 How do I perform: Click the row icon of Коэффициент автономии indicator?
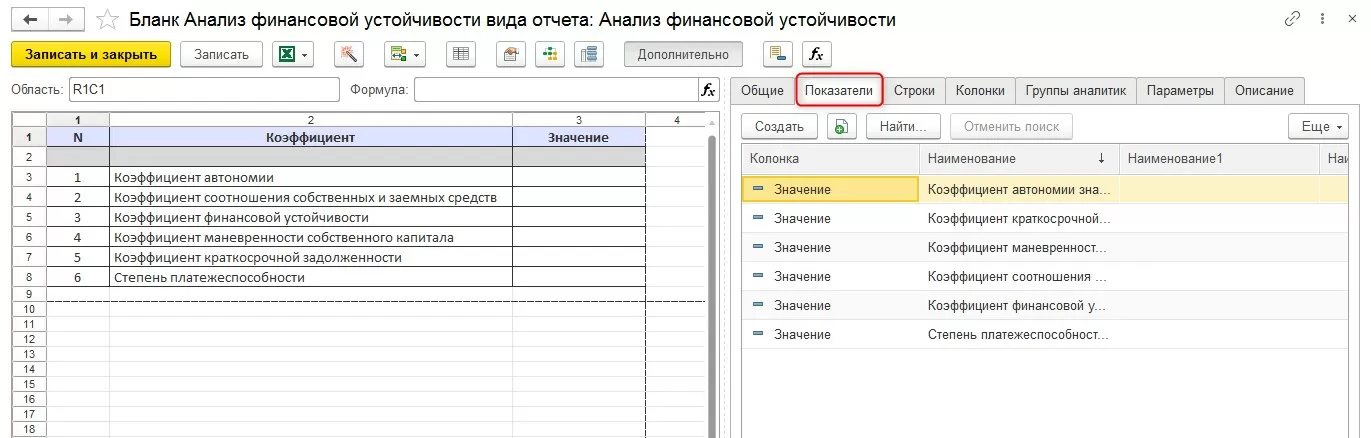(757, 189)
